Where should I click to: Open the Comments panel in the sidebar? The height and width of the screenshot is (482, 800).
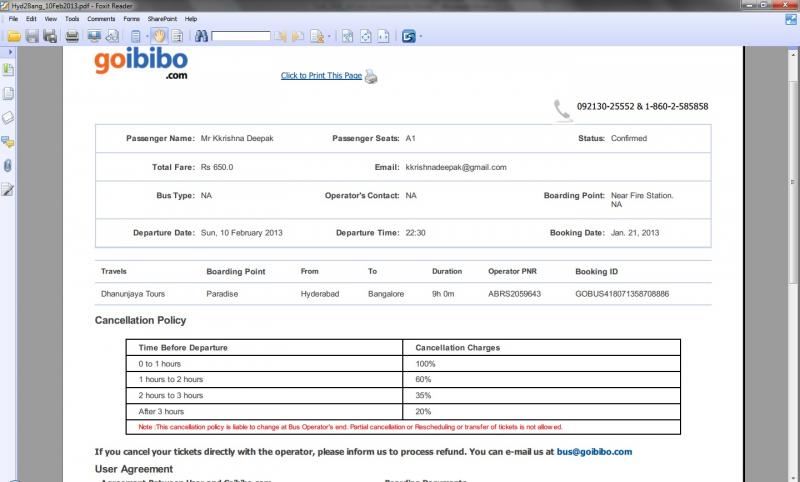point(8,142)
